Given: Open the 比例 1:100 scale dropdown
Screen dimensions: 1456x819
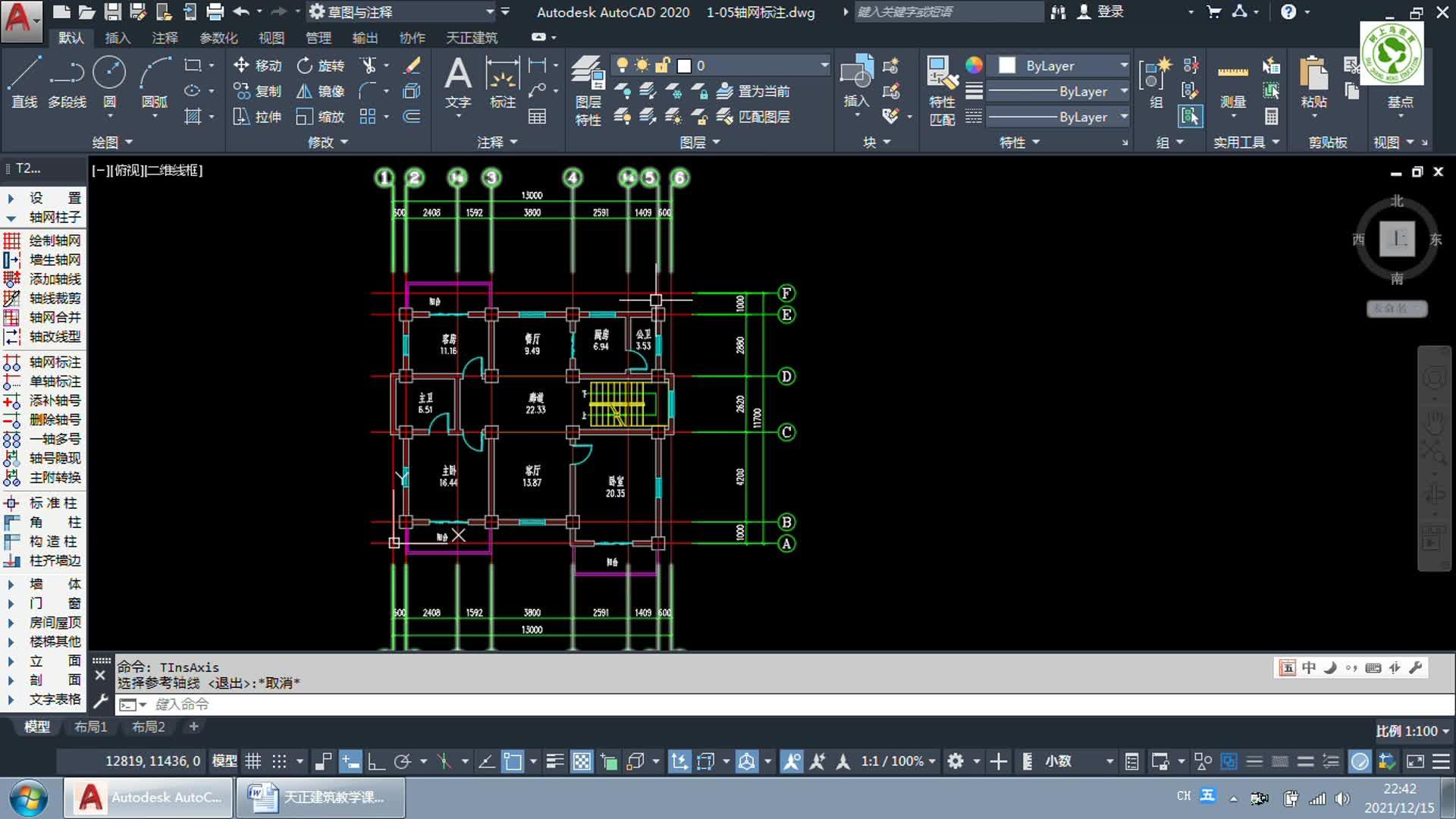Looking at the screenshot, I should point(1412,731).
